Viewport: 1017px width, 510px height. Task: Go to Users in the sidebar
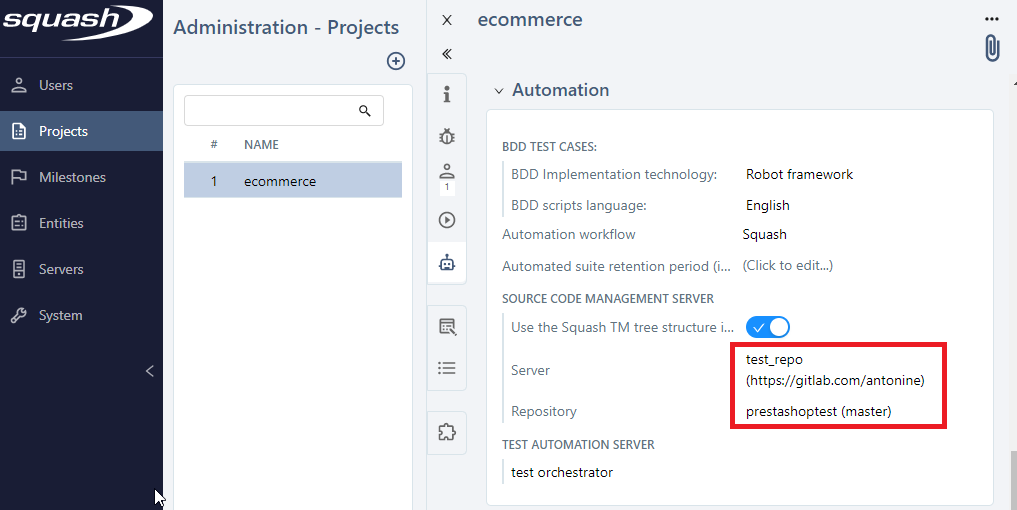click(56, 85)
